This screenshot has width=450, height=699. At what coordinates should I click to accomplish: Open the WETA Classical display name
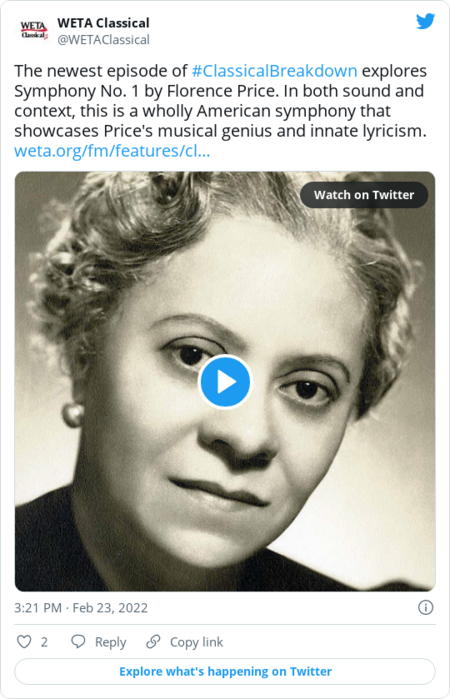[x=103, y=23]
